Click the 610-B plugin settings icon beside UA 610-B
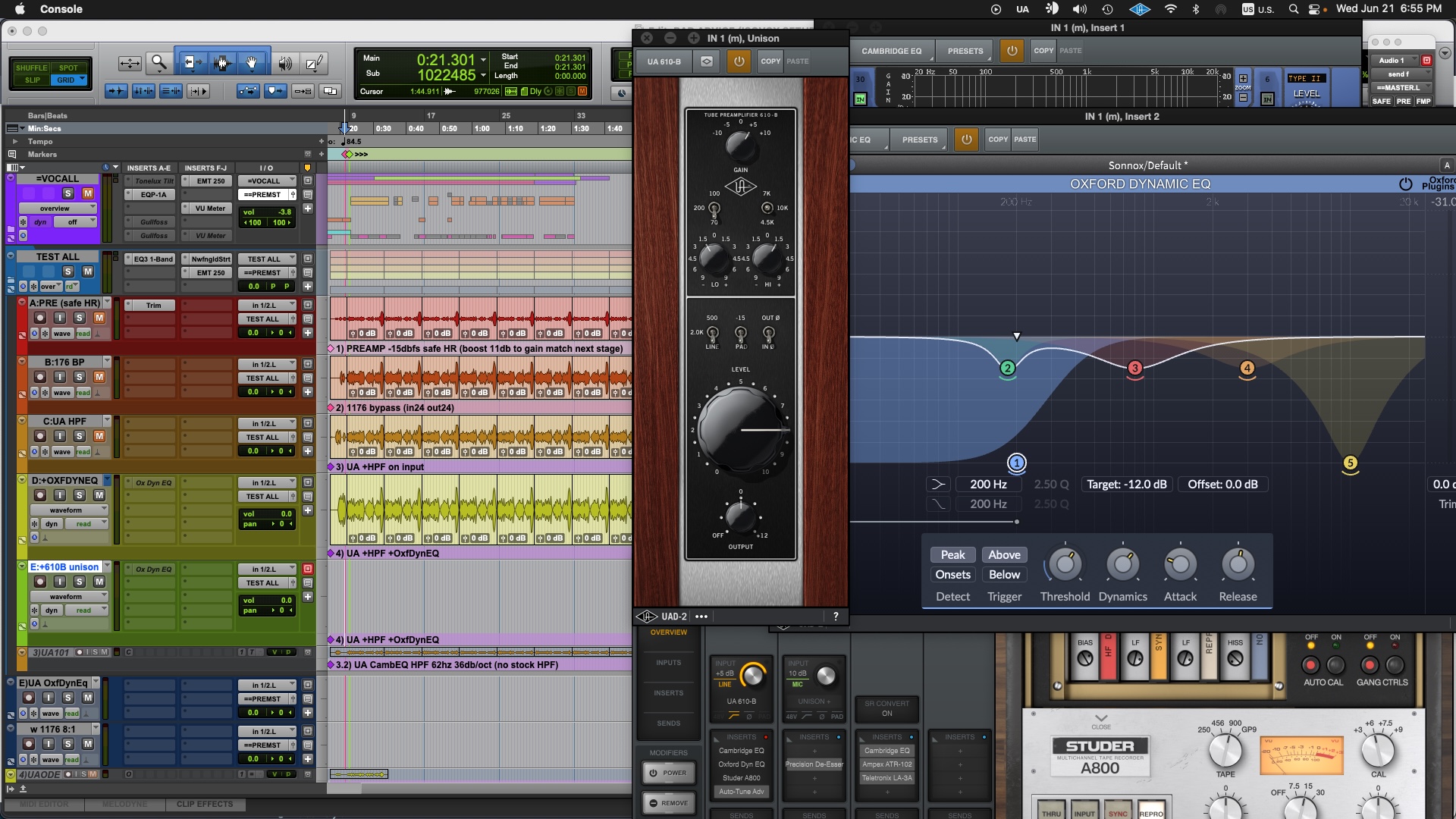The width and height of the screenshot is (1456, 819). point(707,61)
